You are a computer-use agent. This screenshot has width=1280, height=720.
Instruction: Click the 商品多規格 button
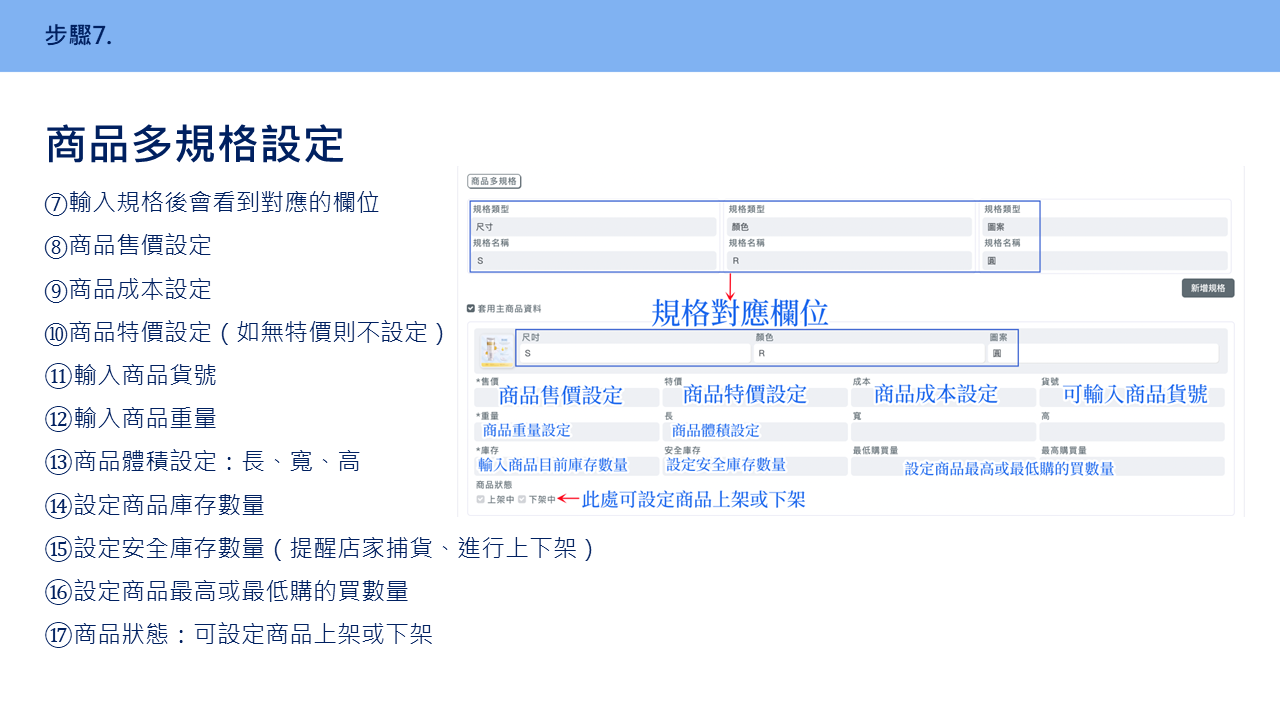tap(494, 181)
